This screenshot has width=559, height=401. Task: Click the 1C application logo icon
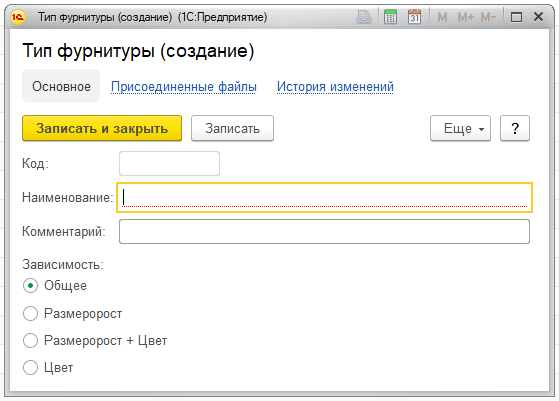click(x=17, y=17)
